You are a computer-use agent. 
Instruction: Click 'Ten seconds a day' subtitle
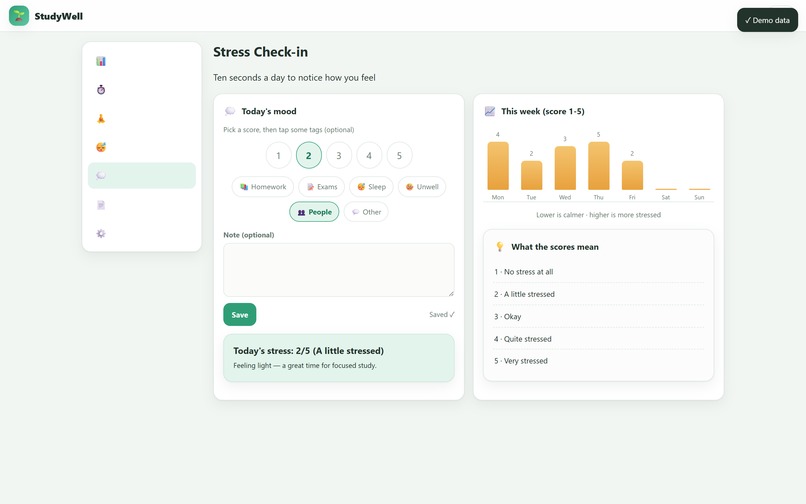coord(295,78)
